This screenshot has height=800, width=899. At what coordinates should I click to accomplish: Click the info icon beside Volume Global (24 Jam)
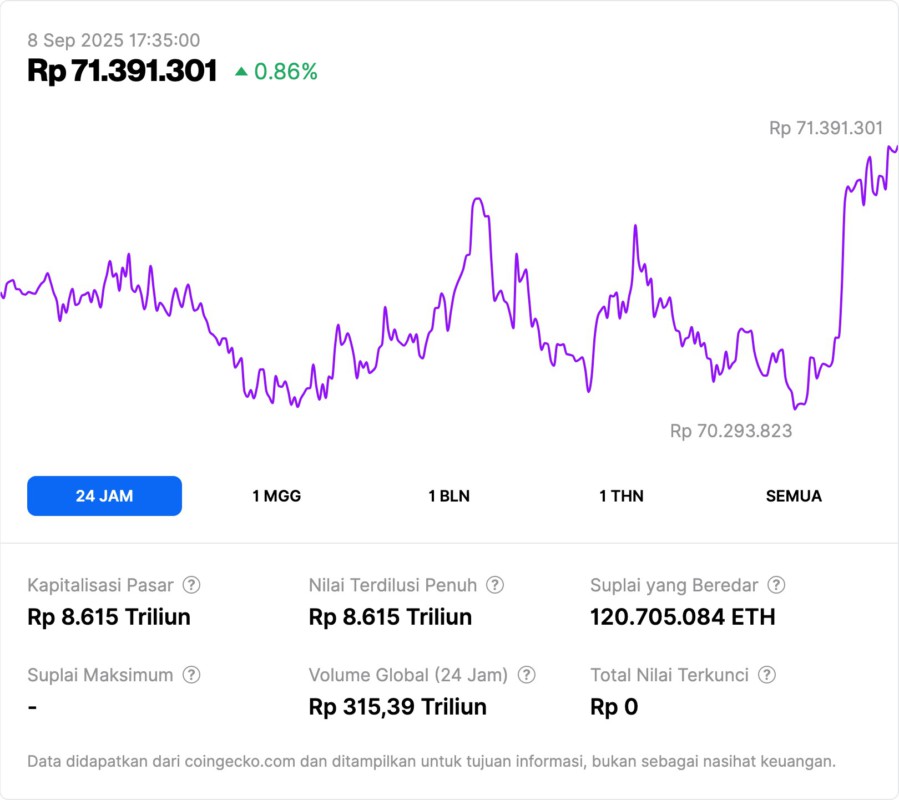(526, 675)
